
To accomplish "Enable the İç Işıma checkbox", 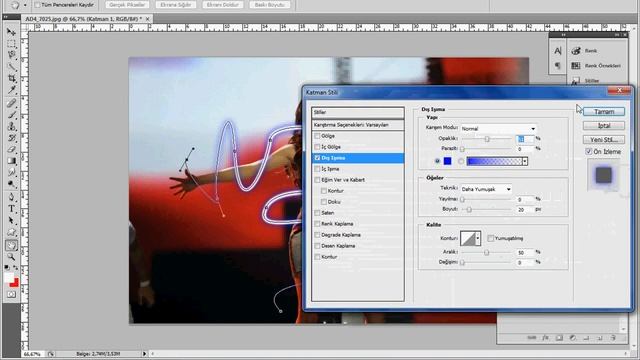I will [x=317, y=169].
